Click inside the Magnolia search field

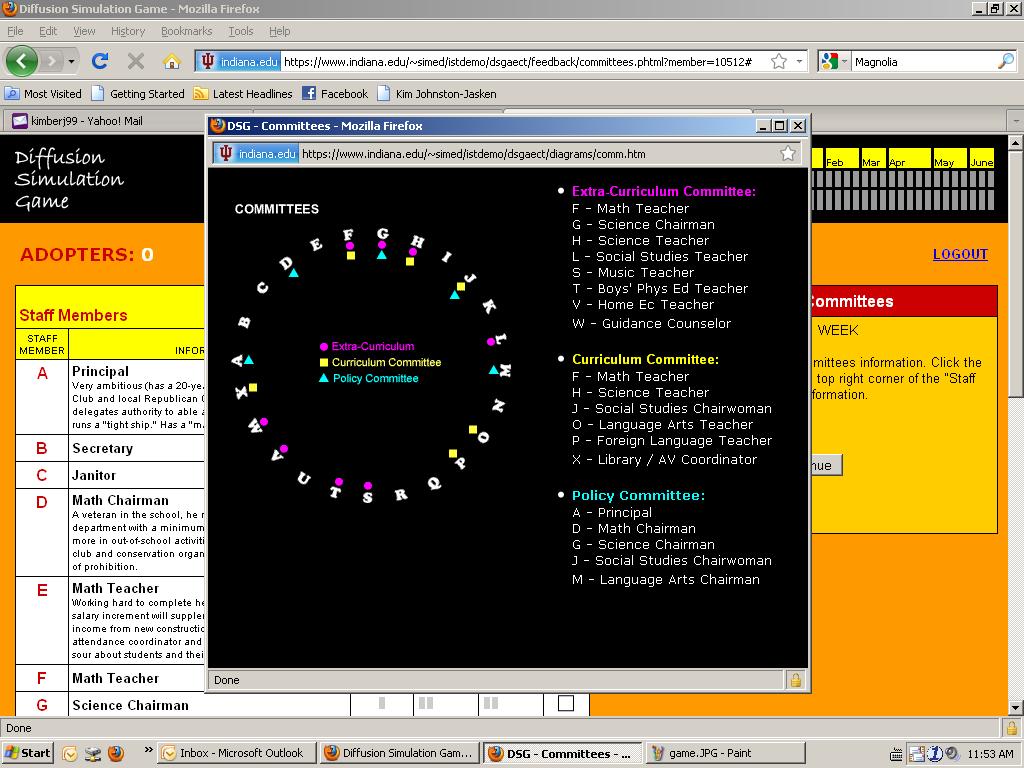tap(920, 62)
